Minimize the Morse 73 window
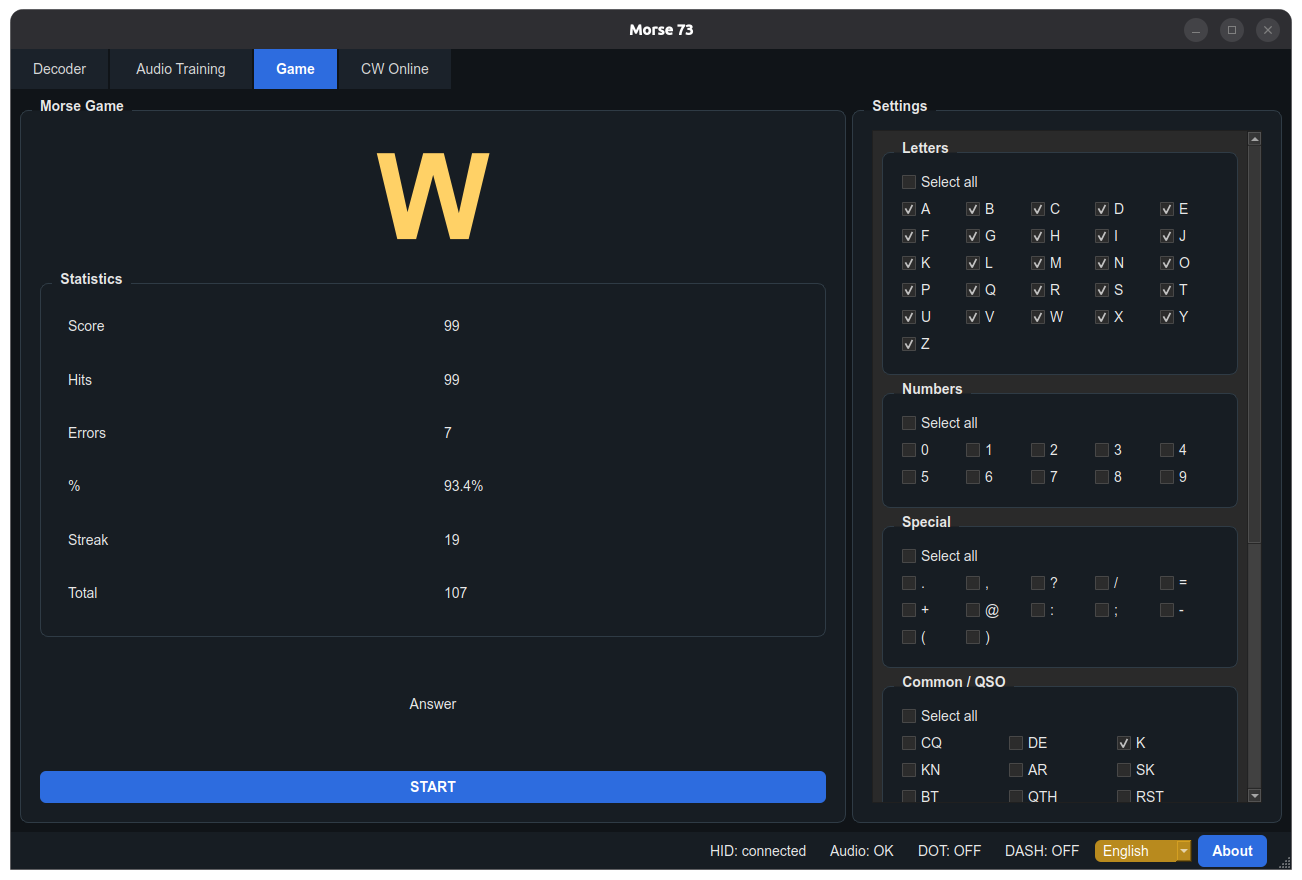The image size is (1302, 880). tap(1196, 30)
